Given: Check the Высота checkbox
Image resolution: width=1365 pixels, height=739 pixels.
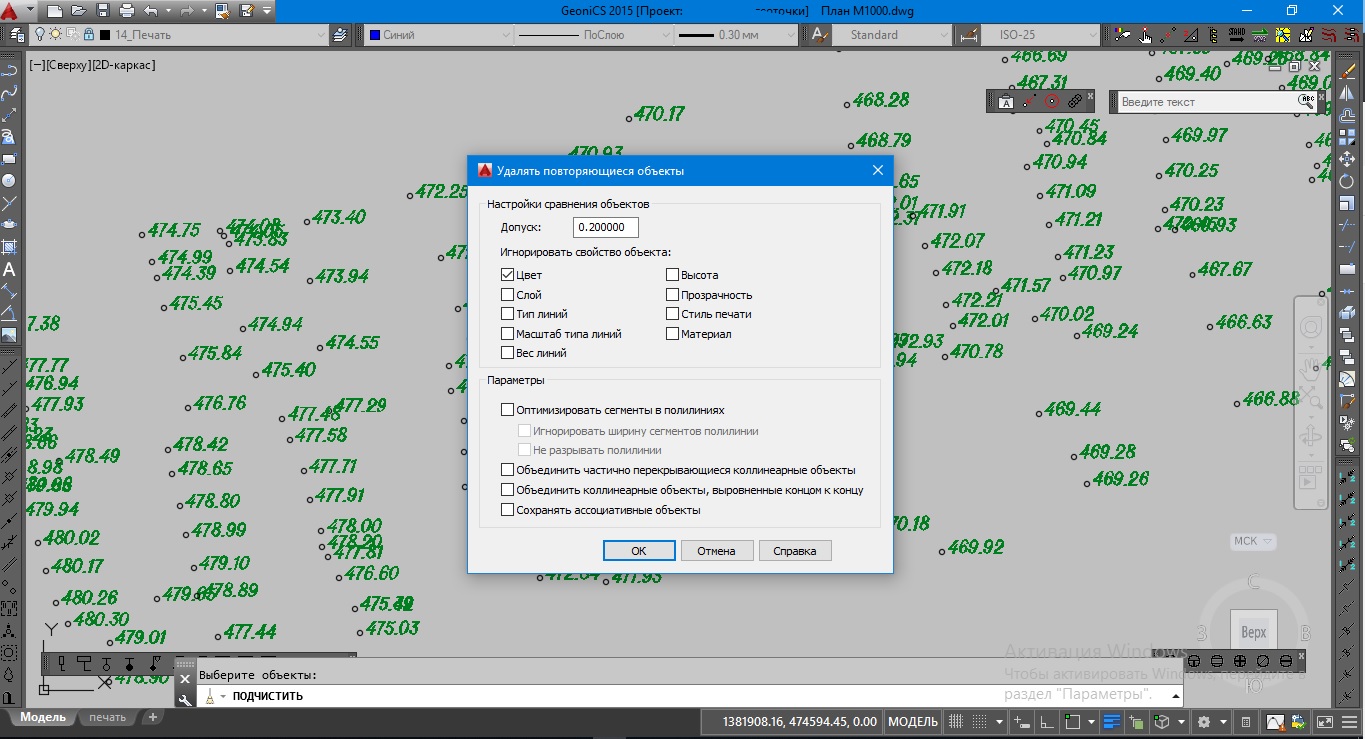Looking at the screenshot, I should click(x=673, y=275).
